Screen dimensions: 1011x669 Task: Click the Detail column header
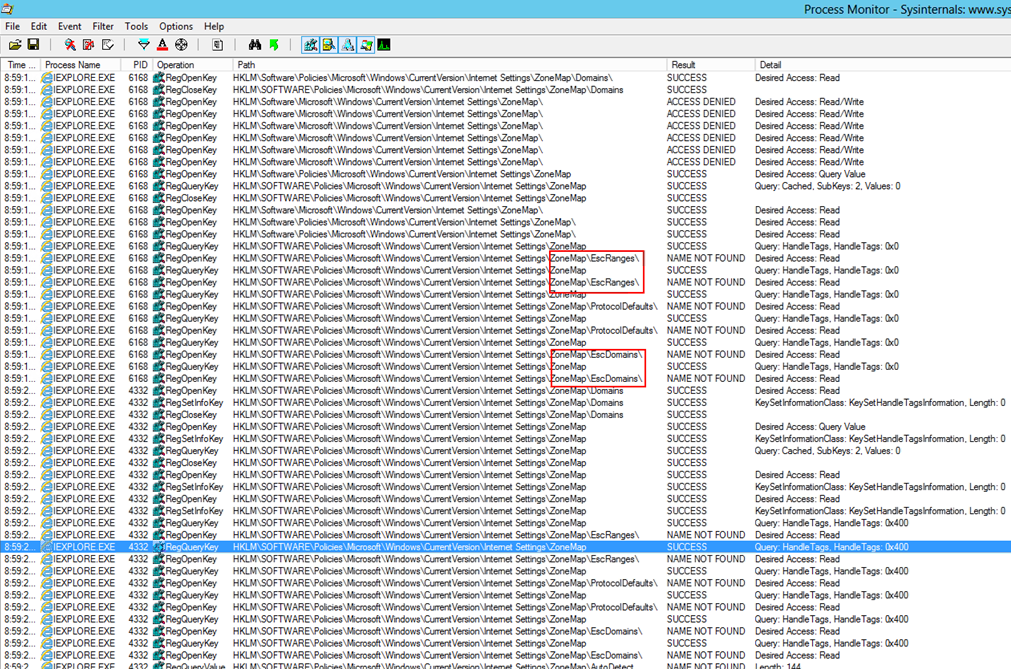pos(883,64)
